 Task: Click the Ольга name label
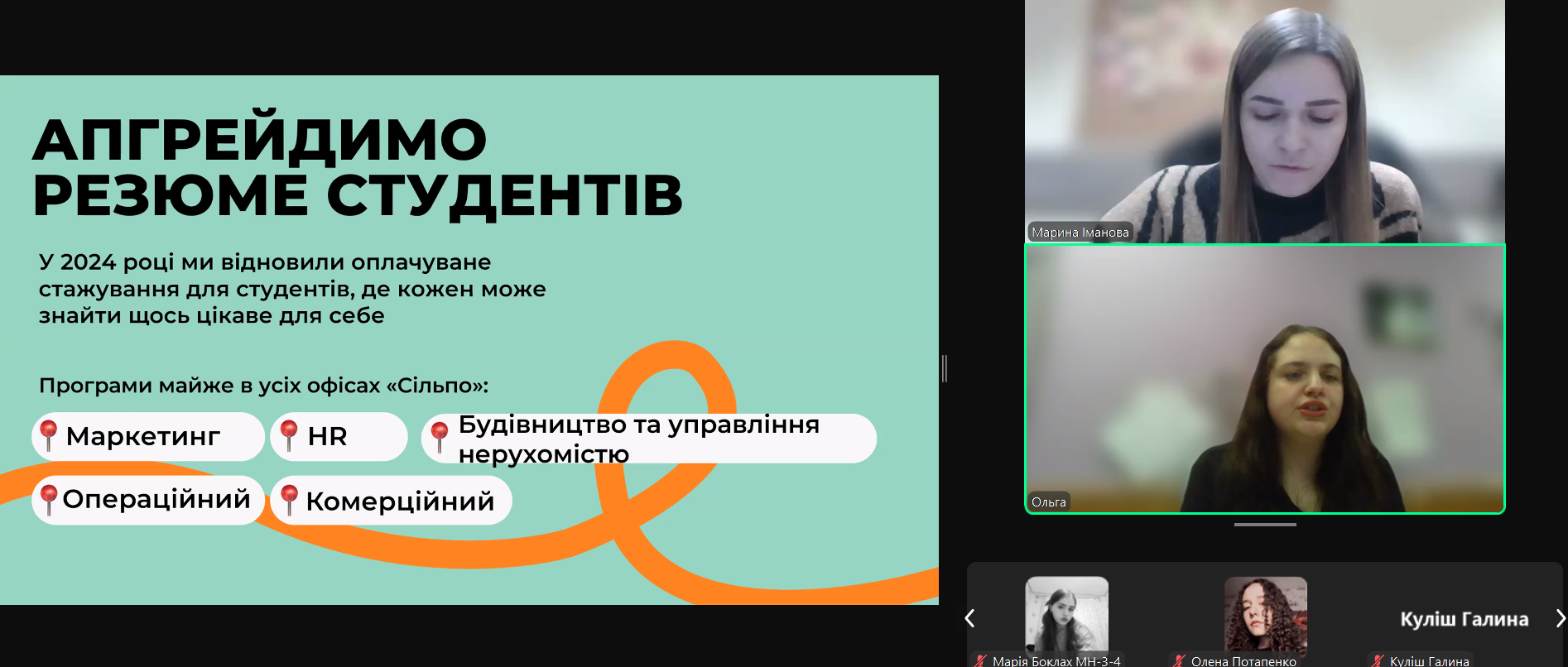(1048, 501)
